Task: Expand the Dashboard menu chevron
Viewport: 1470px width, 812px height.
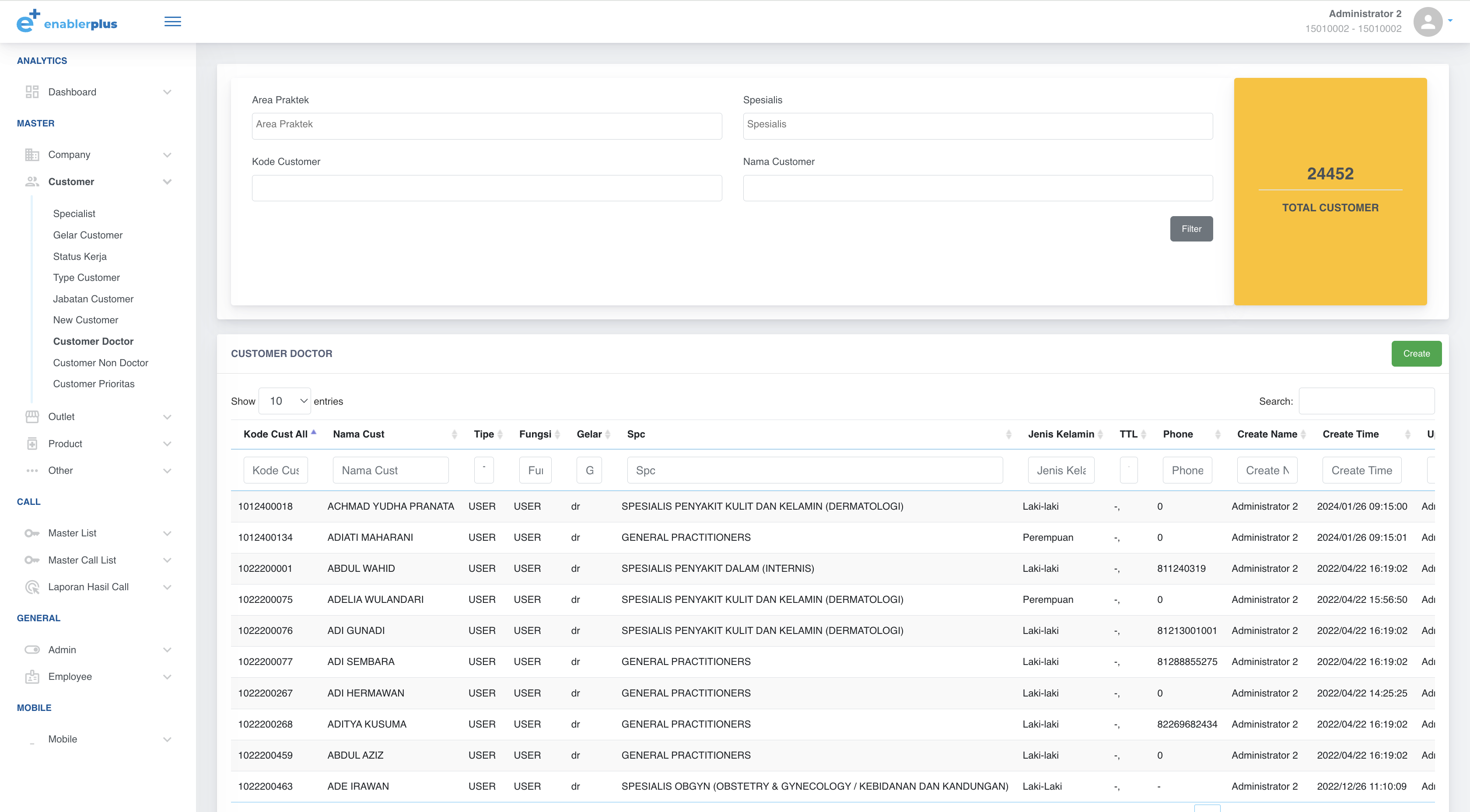Action: (167, 92)
